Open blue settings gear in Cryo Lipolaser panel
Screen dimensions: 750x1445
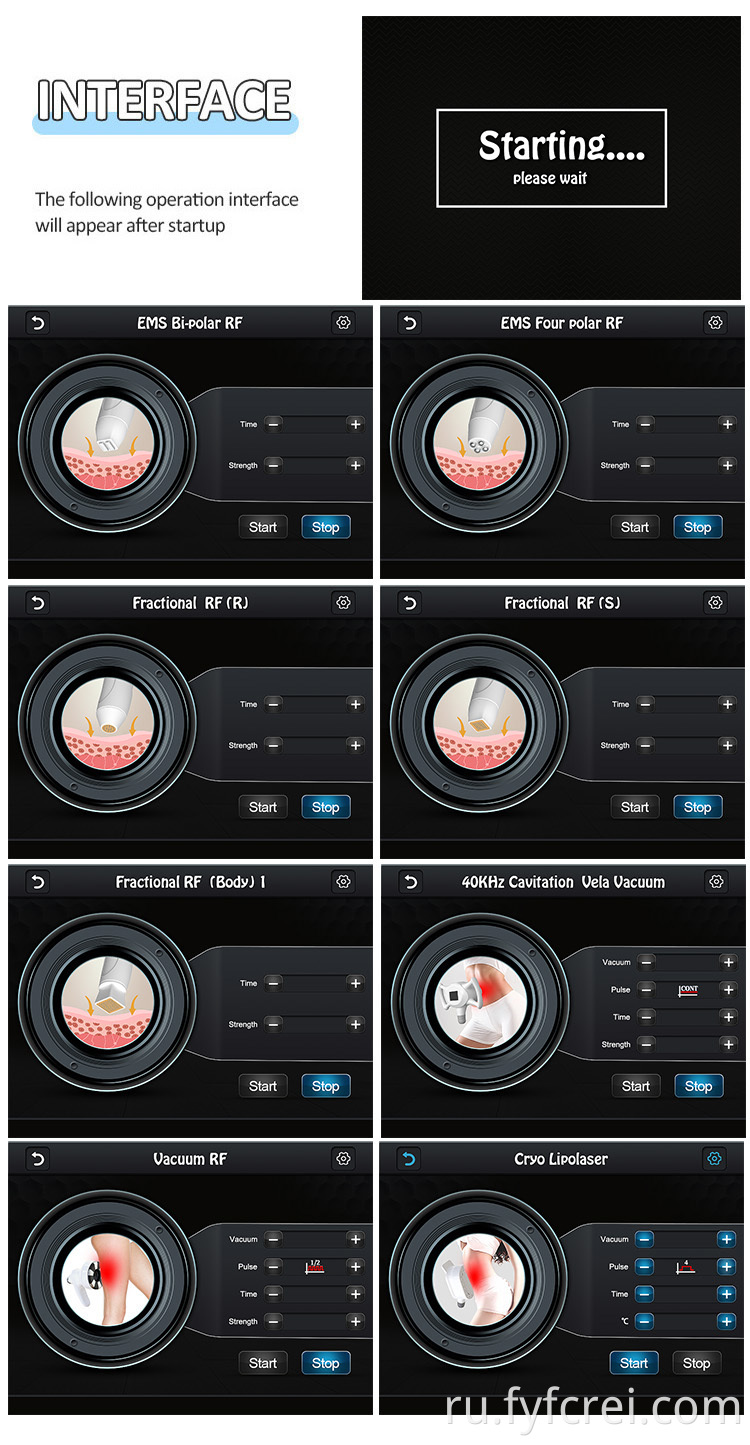[714, 1159]
